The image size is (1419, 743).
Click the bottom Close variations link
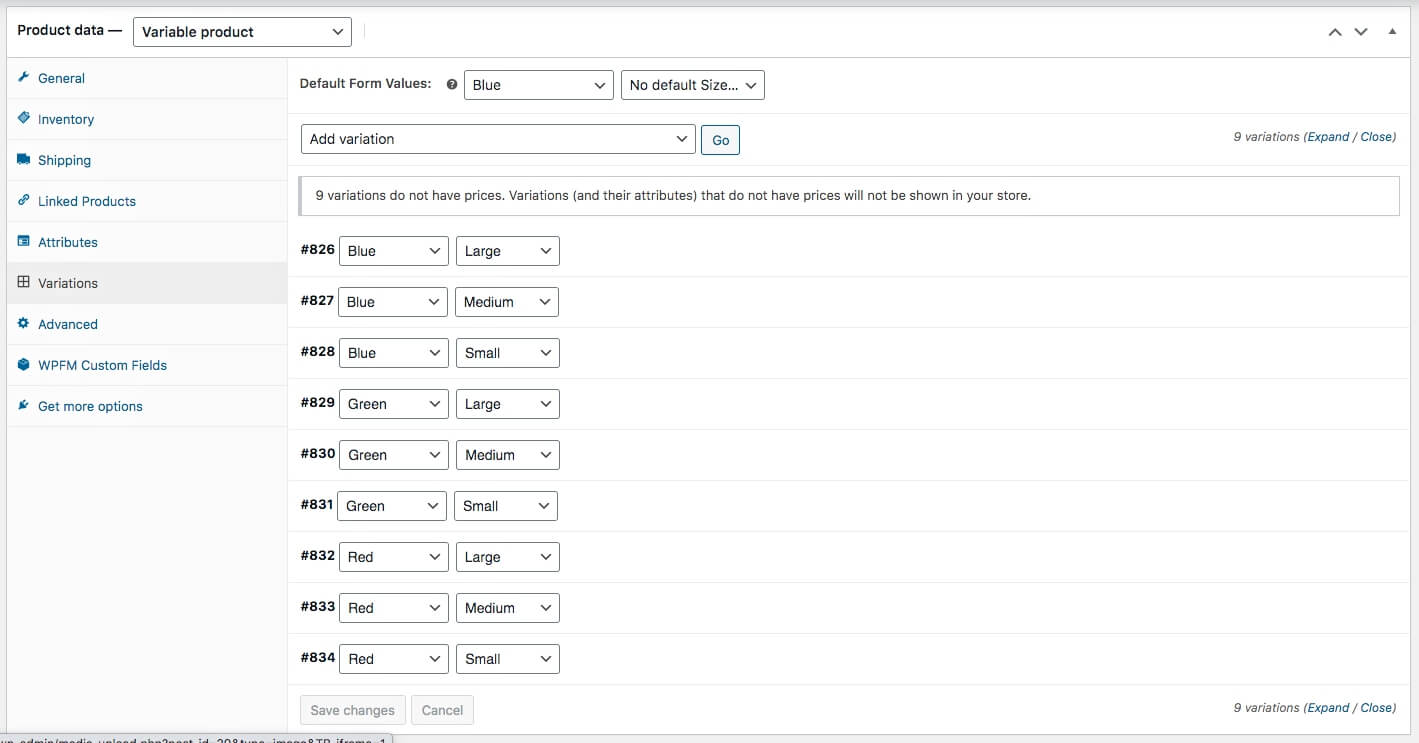[1377, 708]
